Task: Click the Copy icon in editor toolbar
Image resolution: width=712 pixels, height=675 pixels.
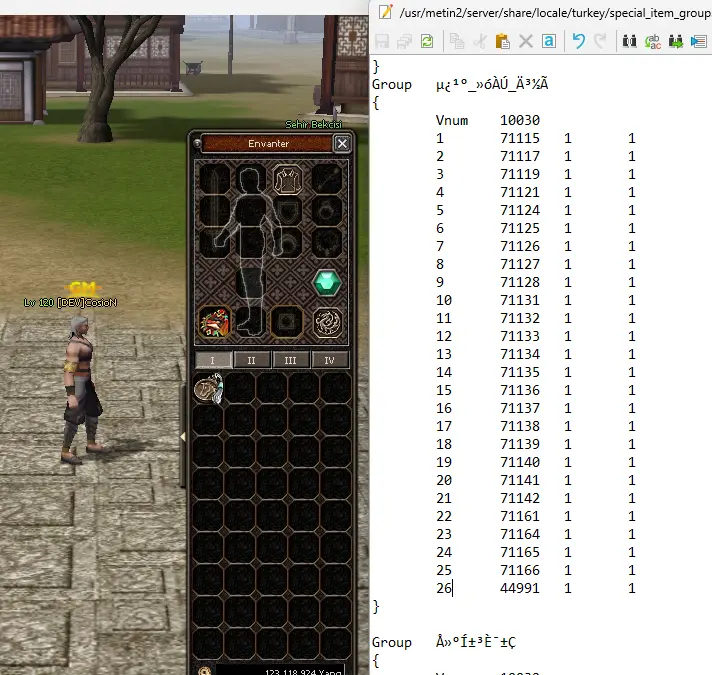Action: coord(457,41)
